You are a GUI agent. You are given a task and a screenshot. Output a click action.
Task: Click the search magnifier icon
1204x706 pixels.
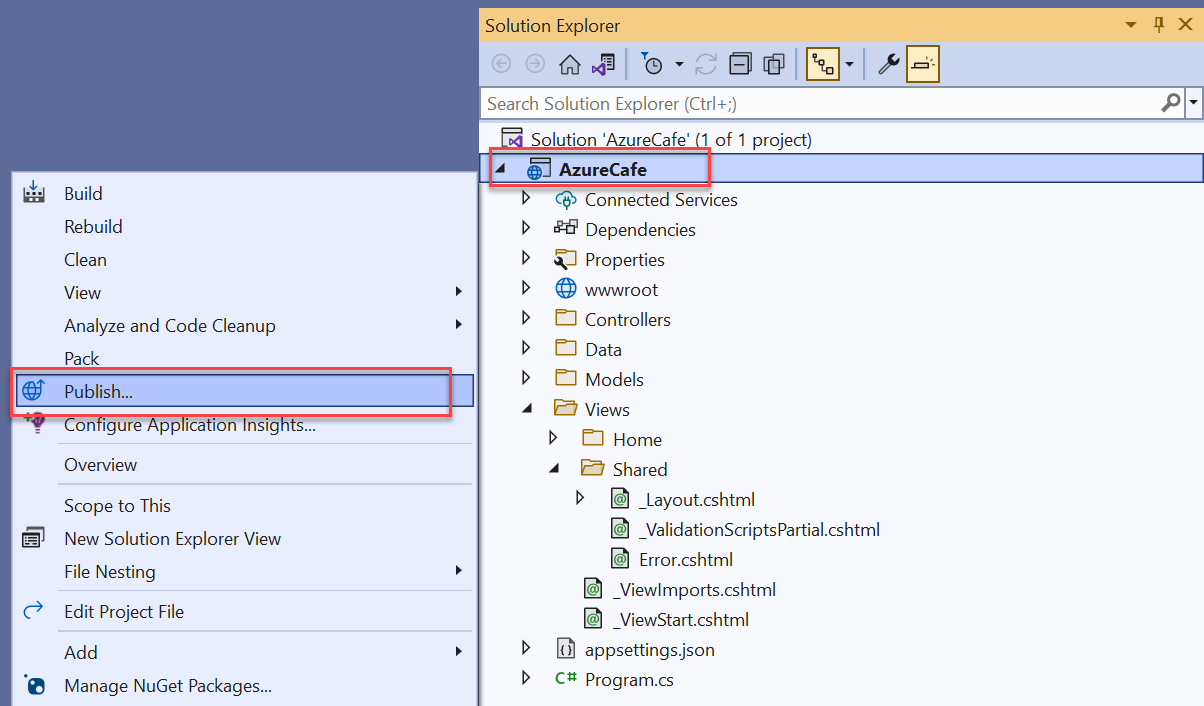(1170, 103)
